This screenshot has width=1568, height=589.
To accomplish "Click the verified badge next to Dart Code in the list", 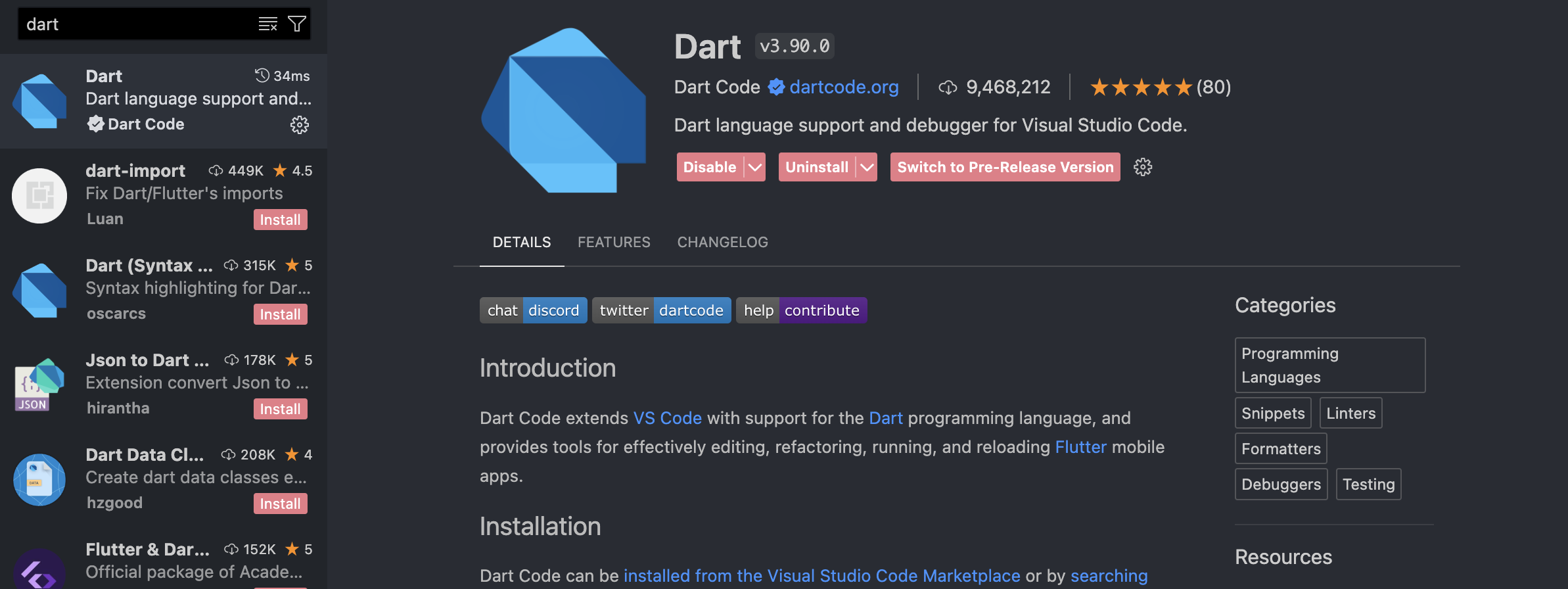I will (96, 124).
